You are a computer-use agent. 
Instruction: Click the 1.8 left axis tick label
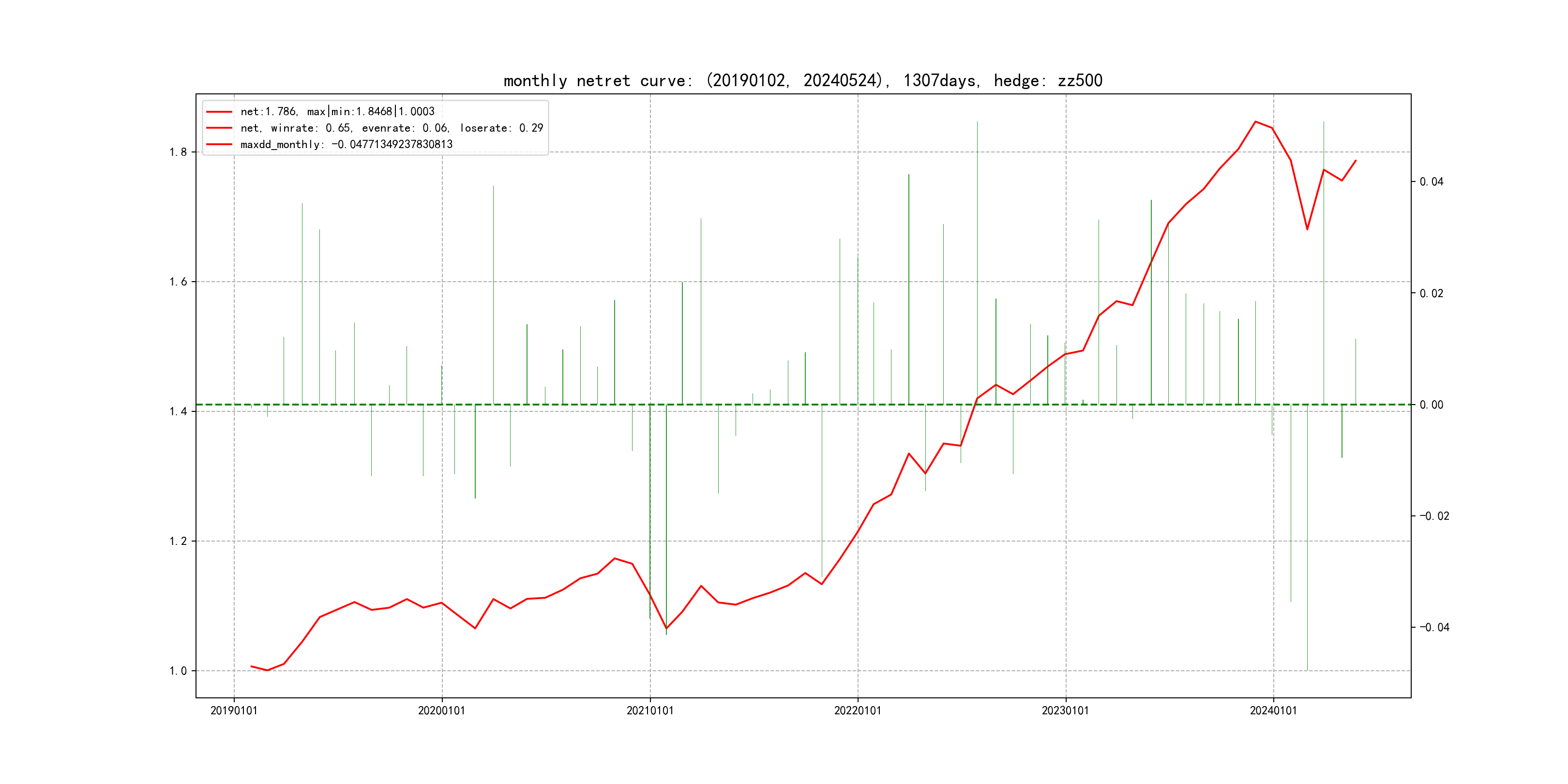(x=178, y=152)
